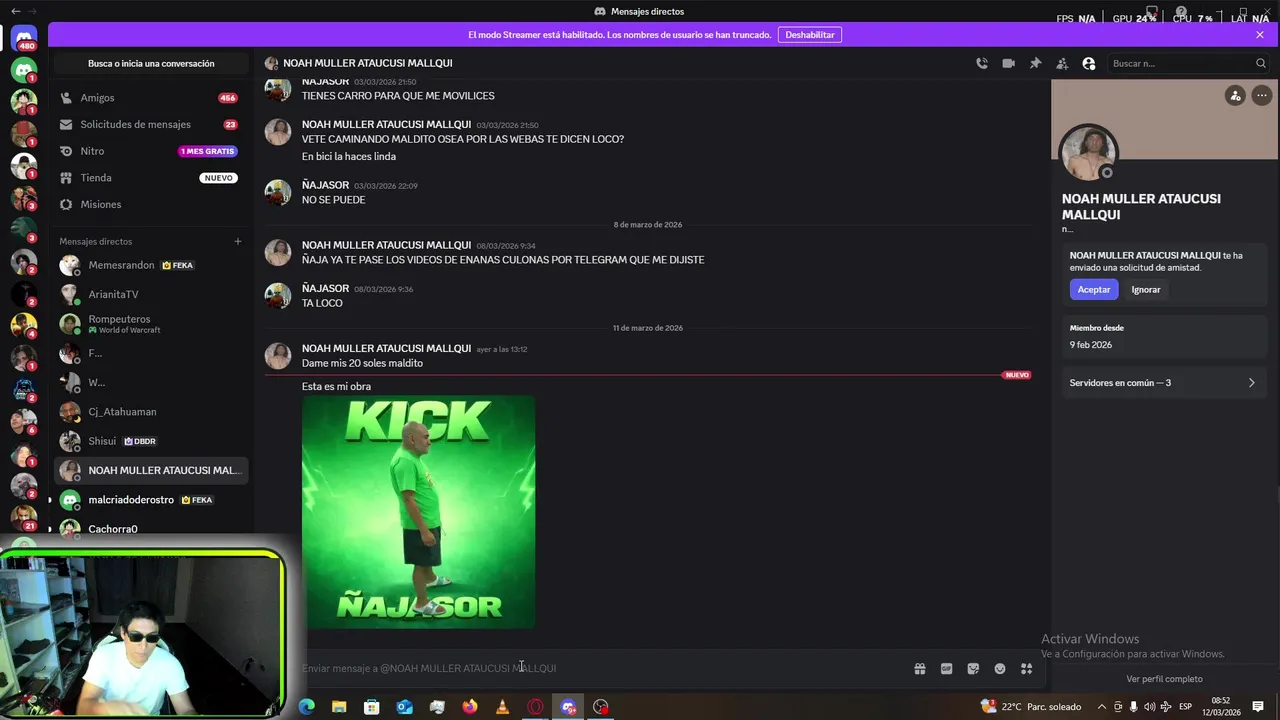Click the NUEVO badge next to Tienda
The height and width of the screenshot is (720, 1280).
click(218, 178)
